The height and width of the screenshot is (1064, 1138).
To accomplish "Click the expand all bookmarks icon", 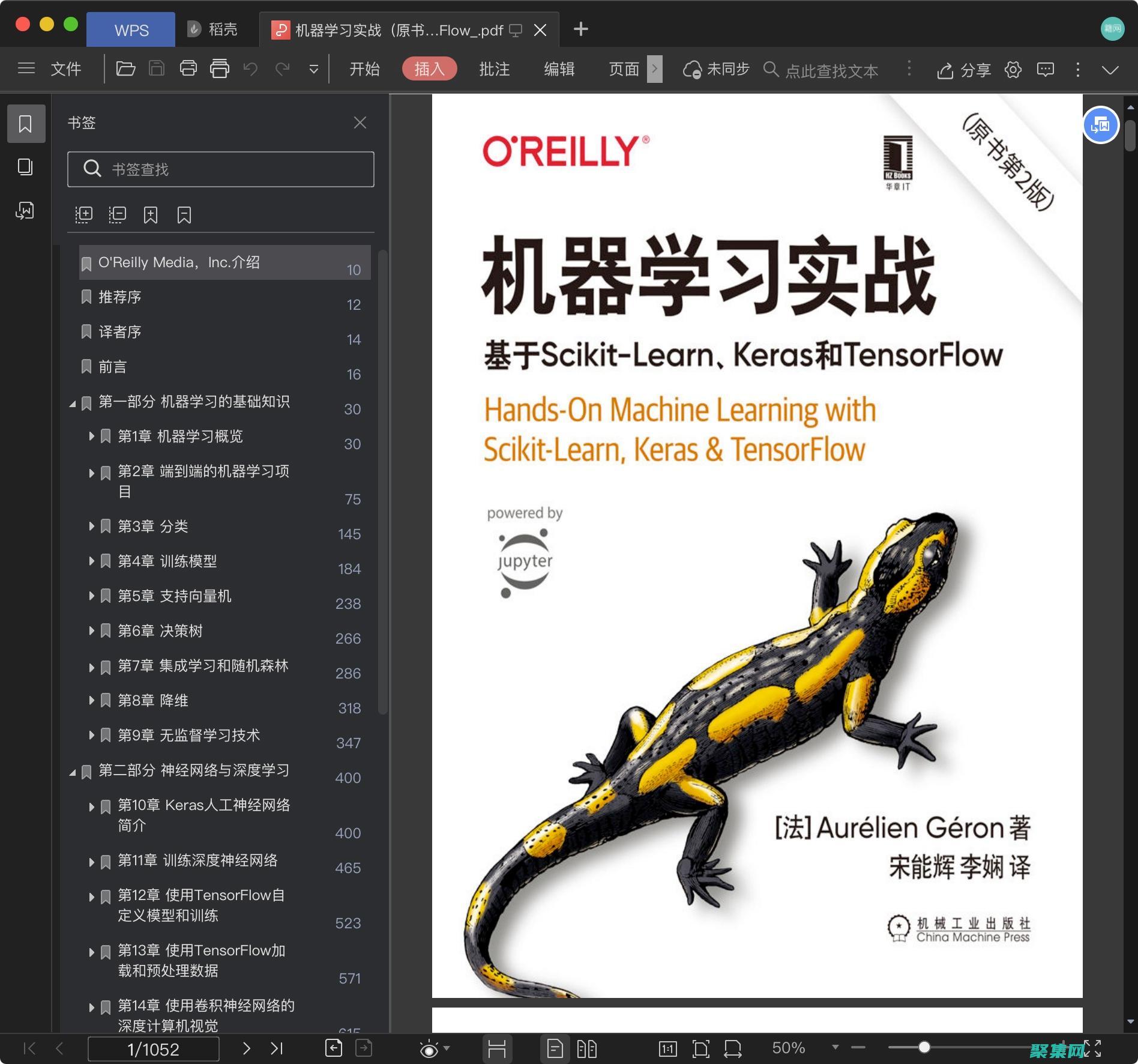I will coord(84,214).
